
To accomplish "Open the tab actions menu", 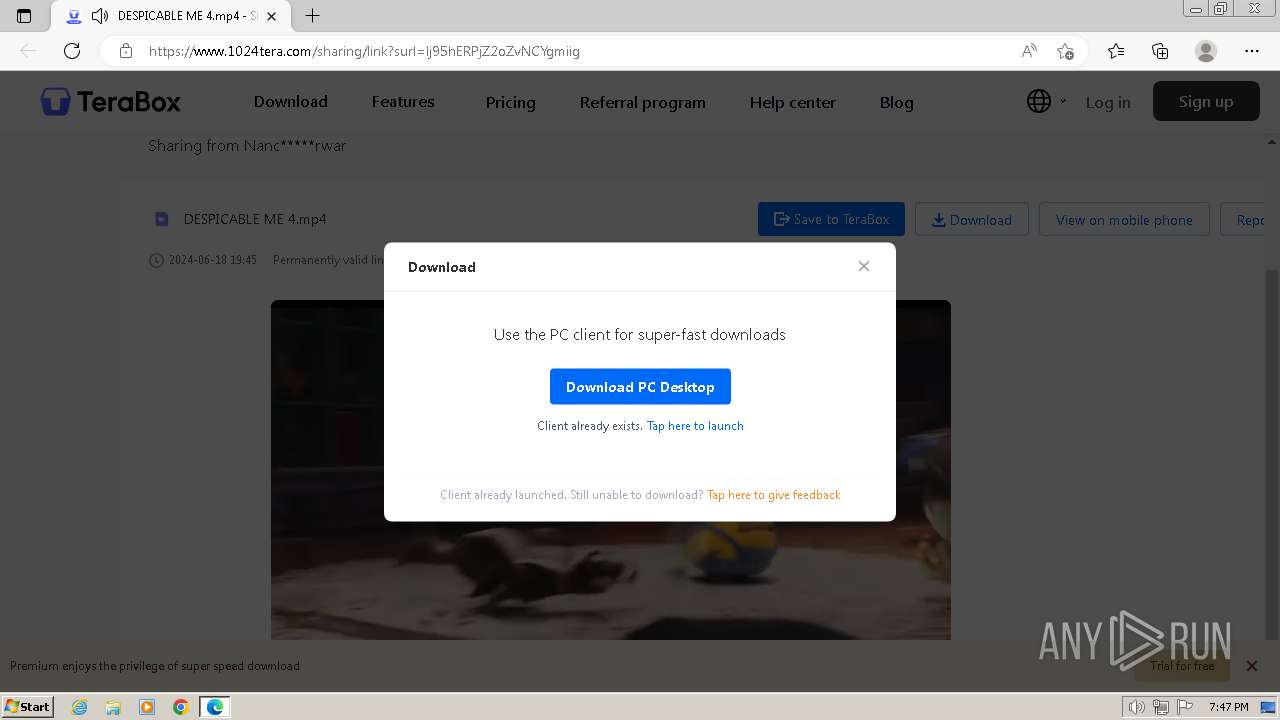I will click(x=24, y=16).
